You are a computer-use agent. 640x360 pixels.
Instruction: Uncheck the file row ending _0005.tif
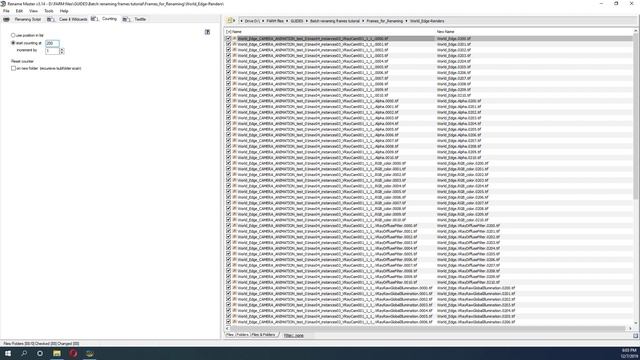click(229, 67)
